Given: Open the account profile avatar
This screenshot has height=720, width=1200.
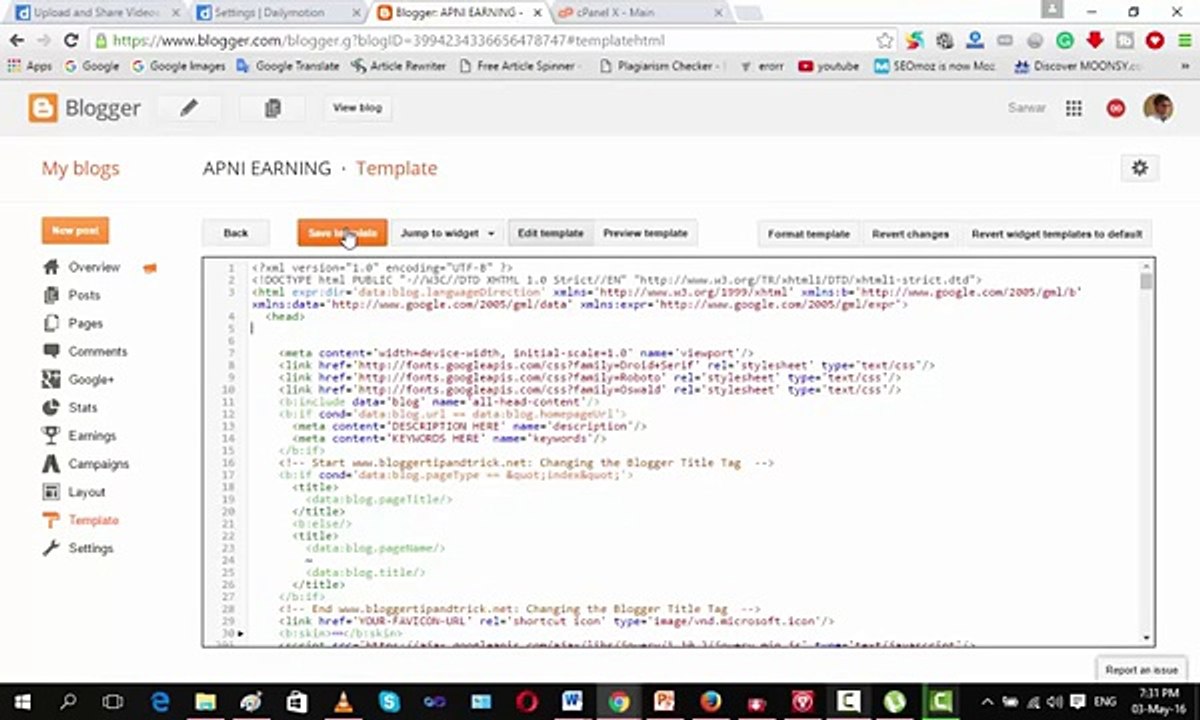Looking at the screenshot, I should click(x=1158, y=108).
